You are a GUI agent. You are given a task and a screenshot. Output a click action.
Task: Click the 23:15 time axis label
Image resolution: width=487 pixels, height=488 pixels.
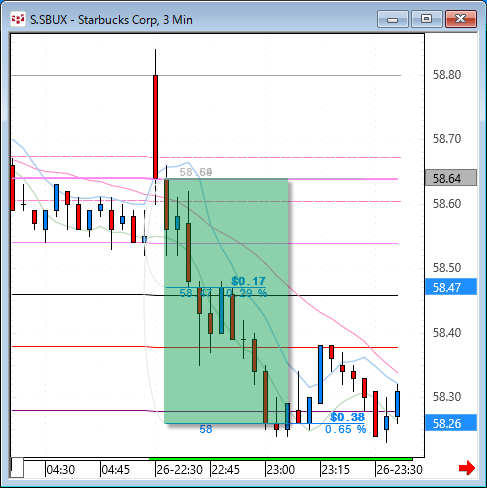[336, 470]
